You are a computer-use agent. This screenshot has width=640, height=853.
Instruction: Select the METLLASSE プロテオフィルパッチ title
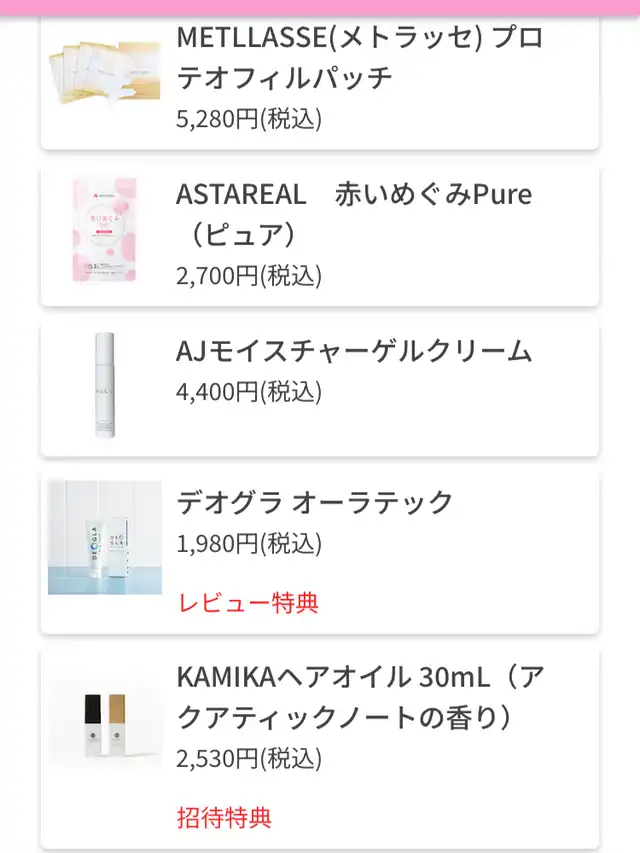[x=360, y=57]
